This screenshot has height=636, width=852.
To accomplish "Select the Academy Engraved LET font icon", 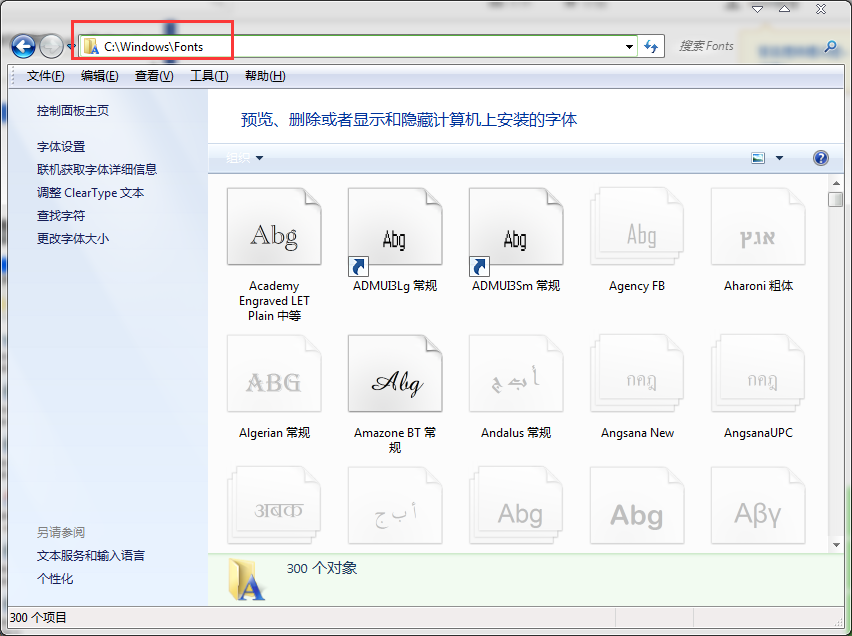I will coord(274,227).
